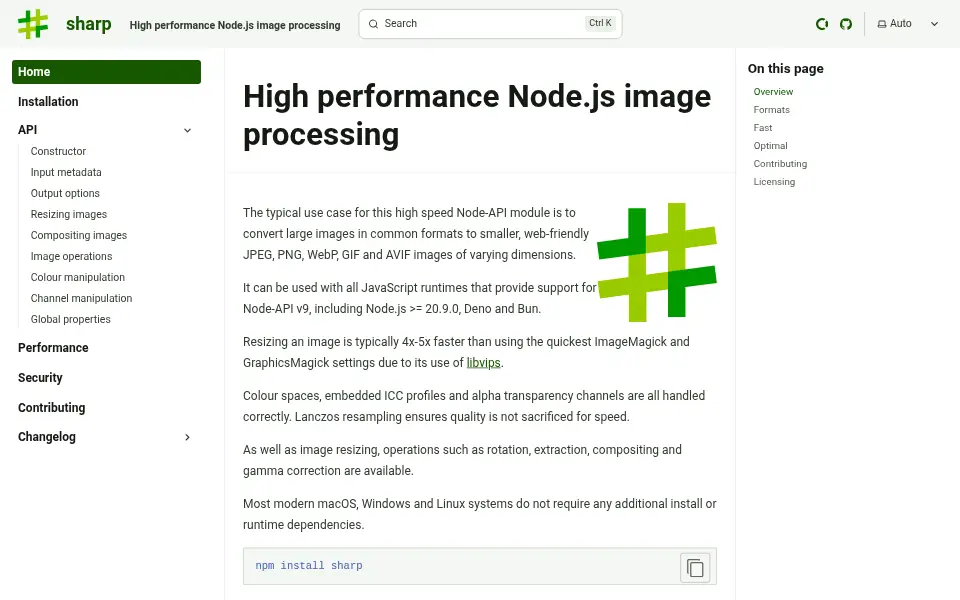
Task: Expand the Changelog section chevron
Action: 187,437
